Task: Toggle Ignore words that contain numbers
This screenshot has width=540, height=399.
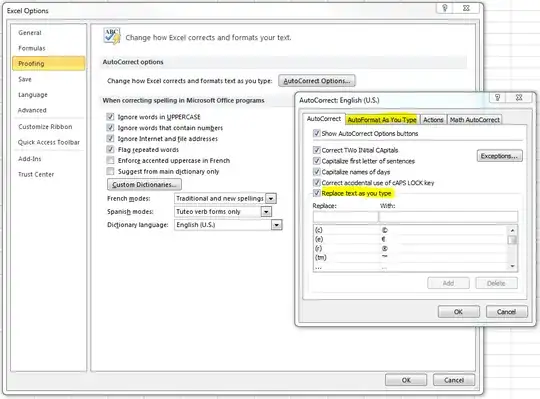Action: [110, 128]
